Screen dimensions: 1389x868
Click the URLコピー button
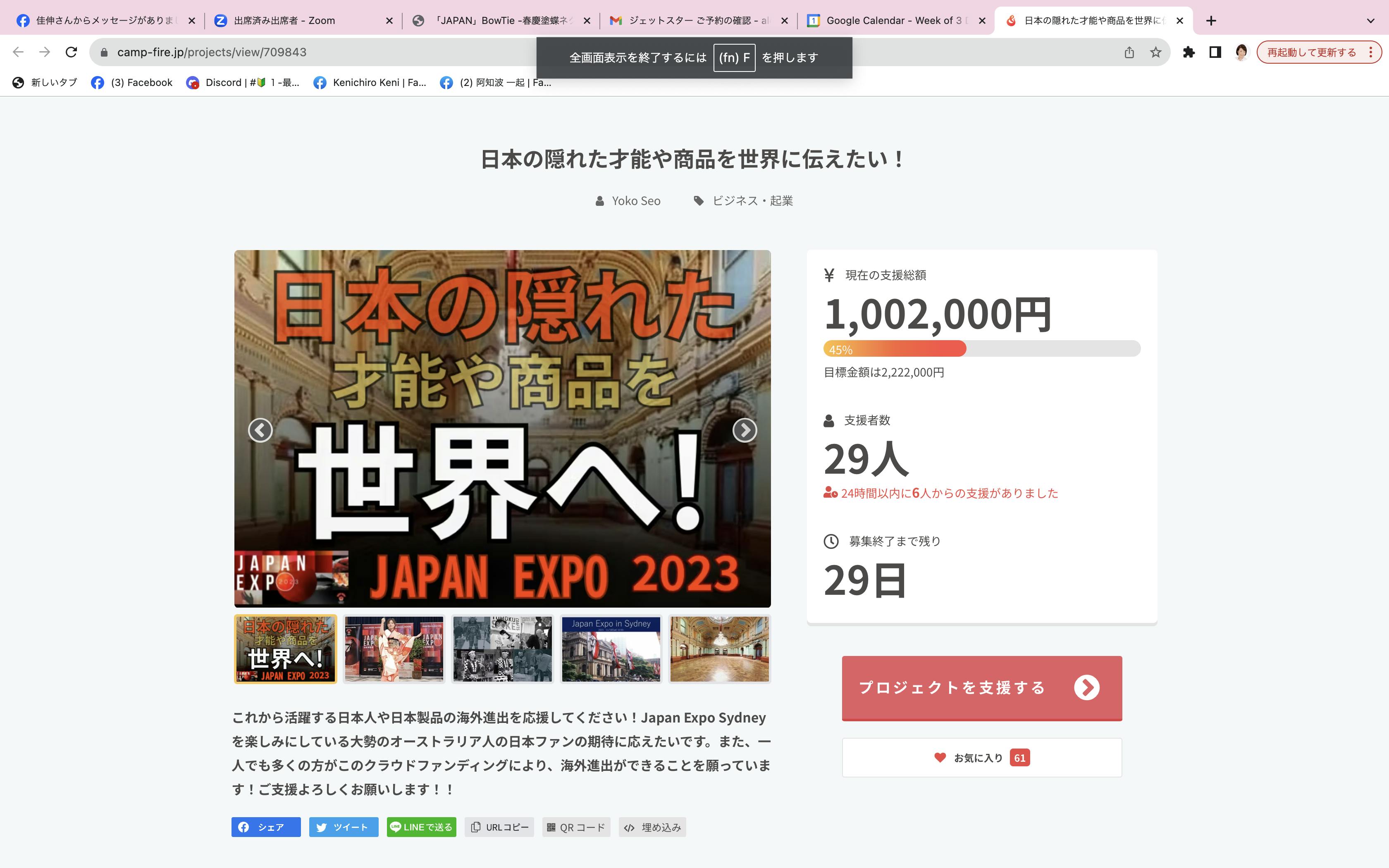(x=499, y=827)
